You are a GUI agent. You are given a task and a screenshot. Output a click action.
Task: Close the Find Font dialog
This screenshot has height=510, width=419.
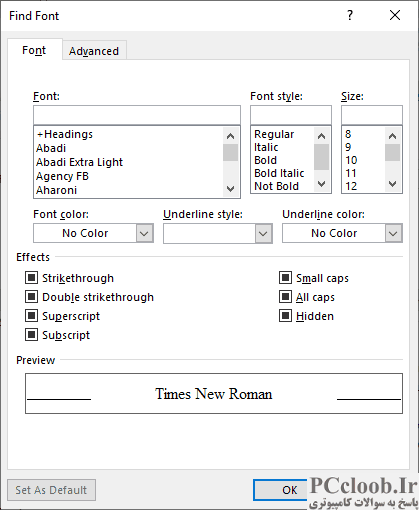395,15
